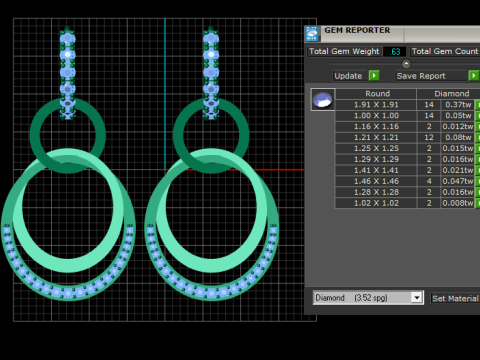Click the 0.05tw weight cell
This screenshot has height=360, width=480.
tap(458, 116)
